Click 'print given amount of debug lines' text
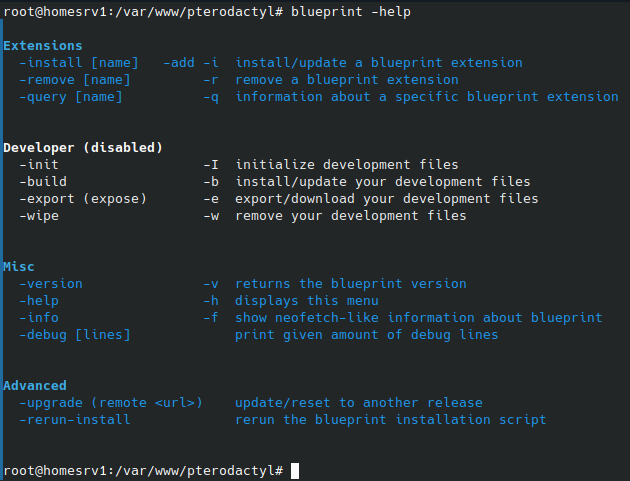630x481 pixels. point(366,335)
